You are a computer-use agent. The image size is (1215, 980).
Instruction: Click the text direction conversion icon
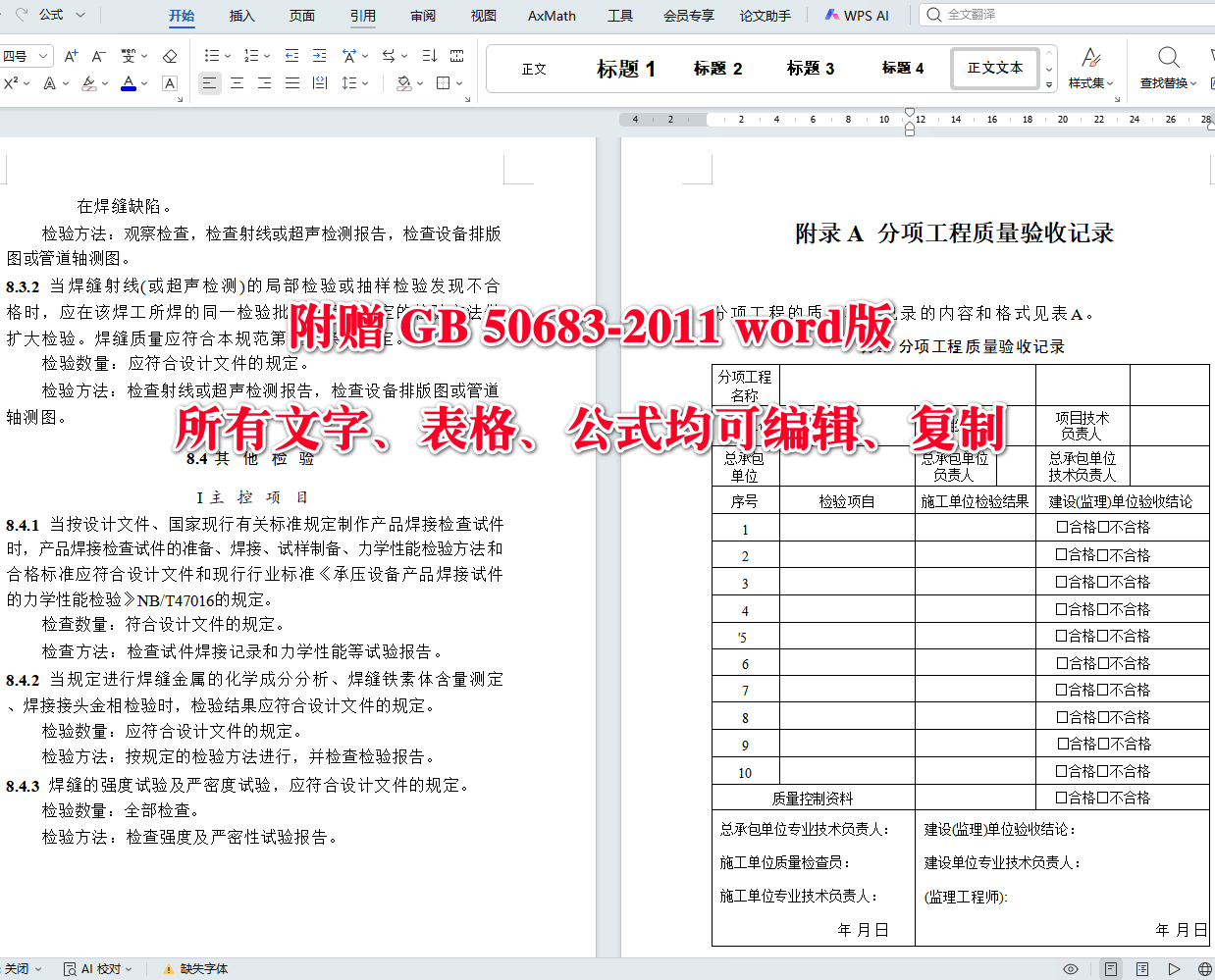389,56
